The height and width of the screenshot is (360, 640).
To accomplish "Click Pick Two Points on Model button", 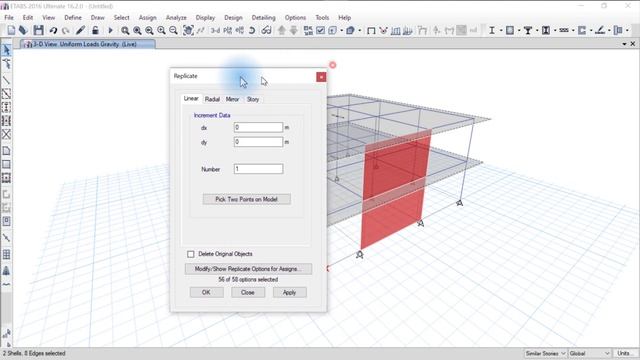I will 247,199.
